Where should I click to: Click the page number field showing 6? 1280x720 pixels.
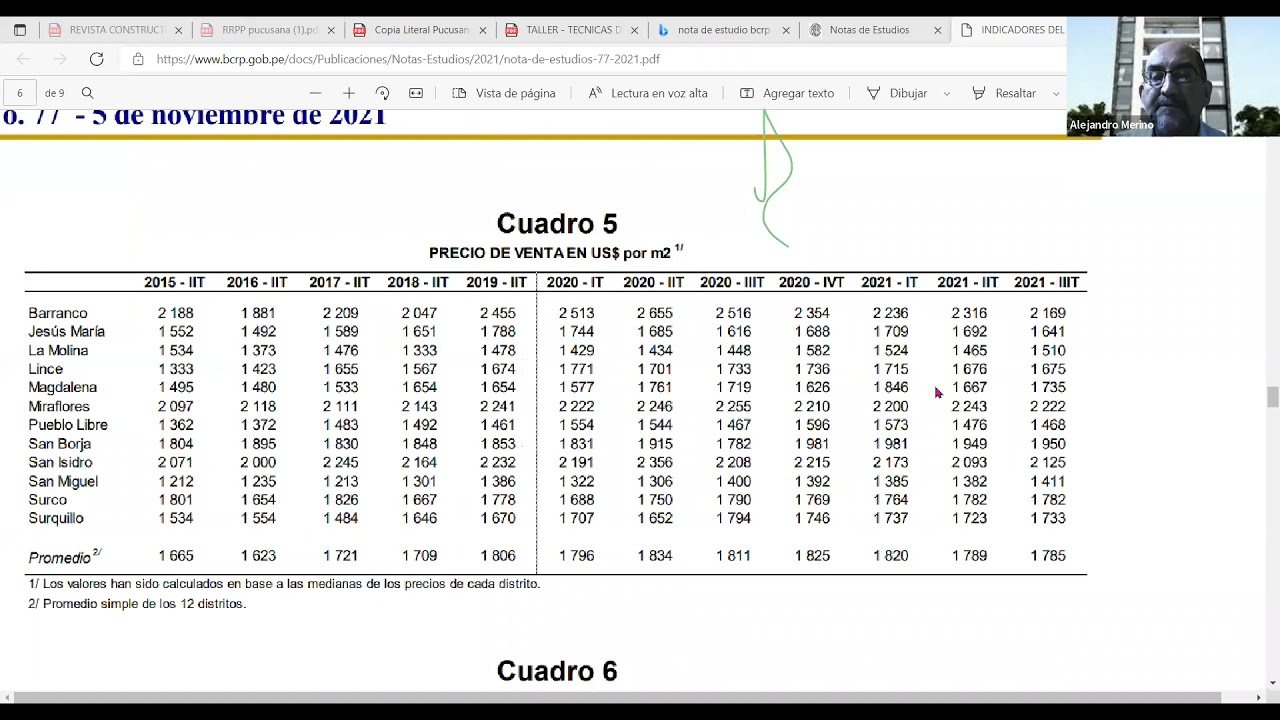coord(20,93)
